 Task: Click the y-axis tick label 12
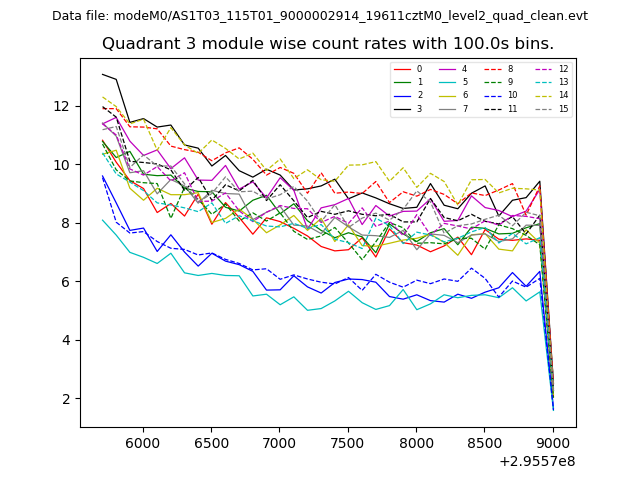tap(62, 106)
